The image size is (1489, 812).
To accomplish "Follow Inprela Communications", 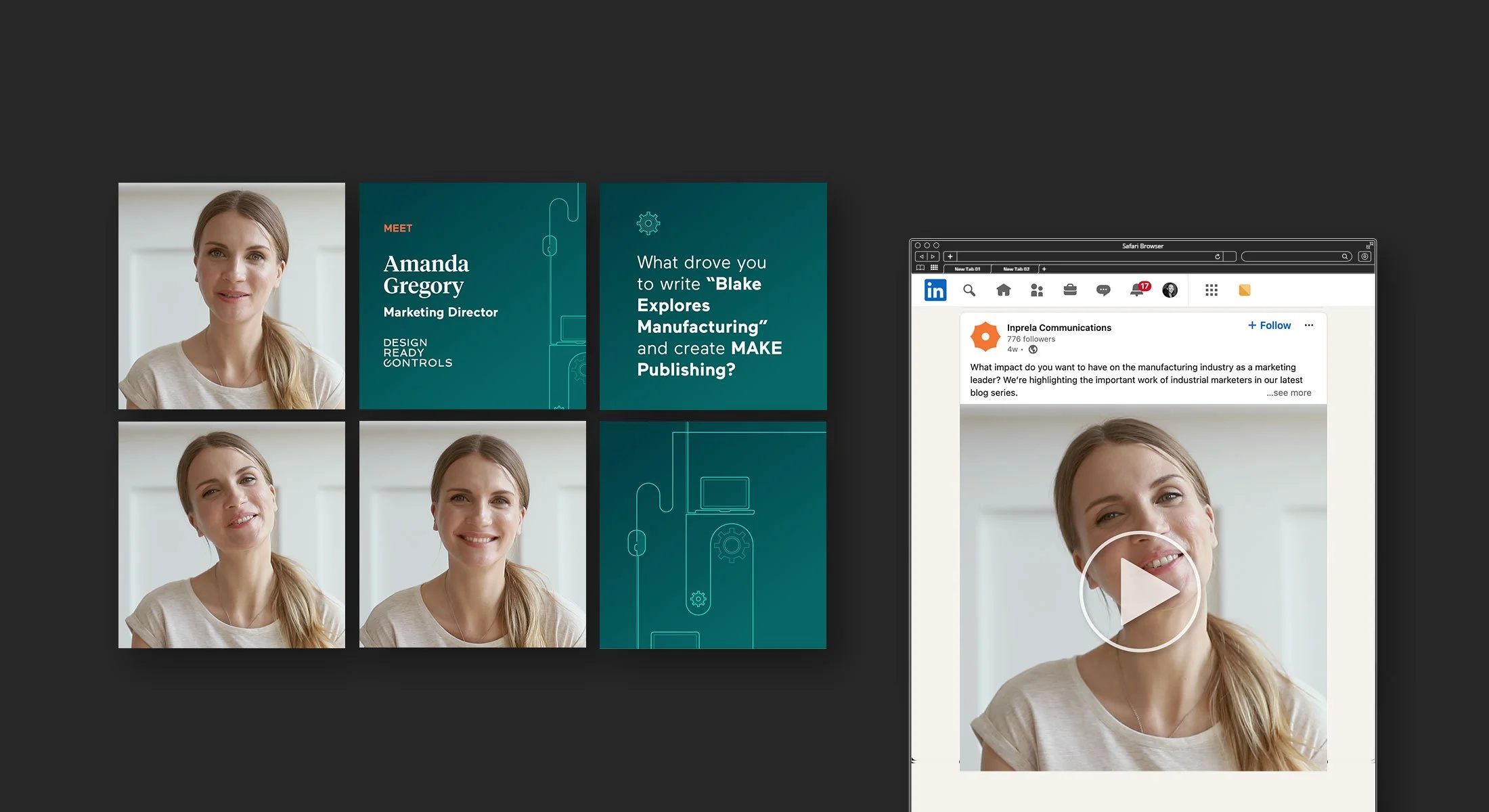I will [x=1270, y=325].
